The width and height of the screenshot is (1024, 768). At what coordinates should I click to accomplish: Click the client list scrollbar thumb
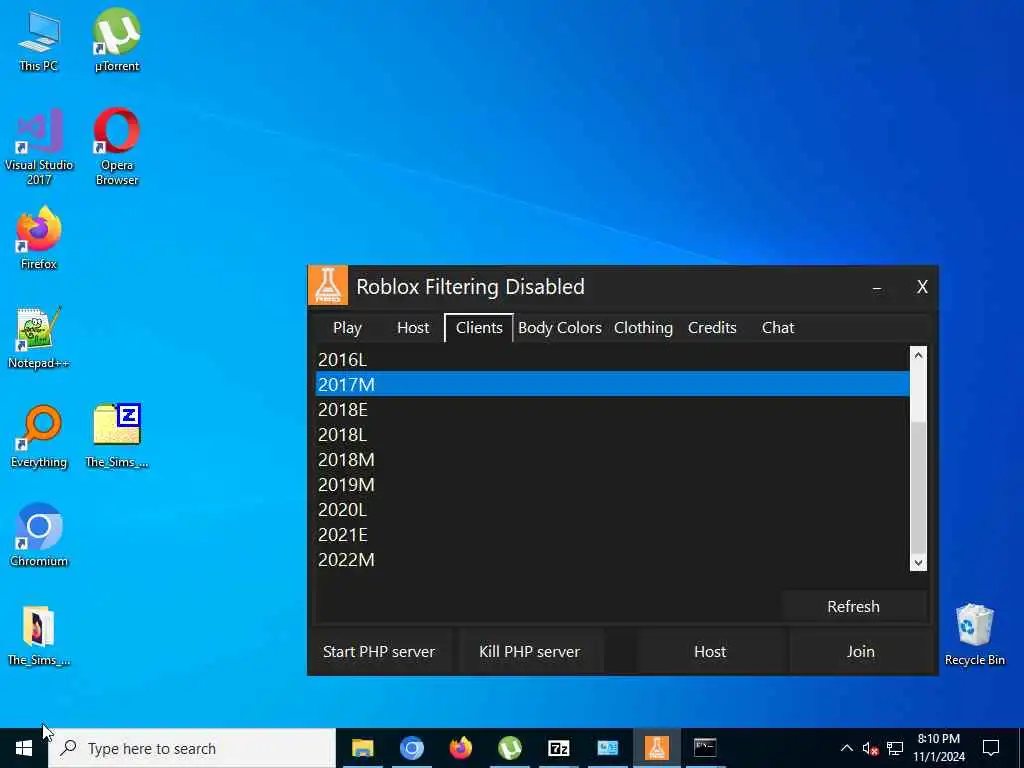pyautogui.click(x=918, y=487)
